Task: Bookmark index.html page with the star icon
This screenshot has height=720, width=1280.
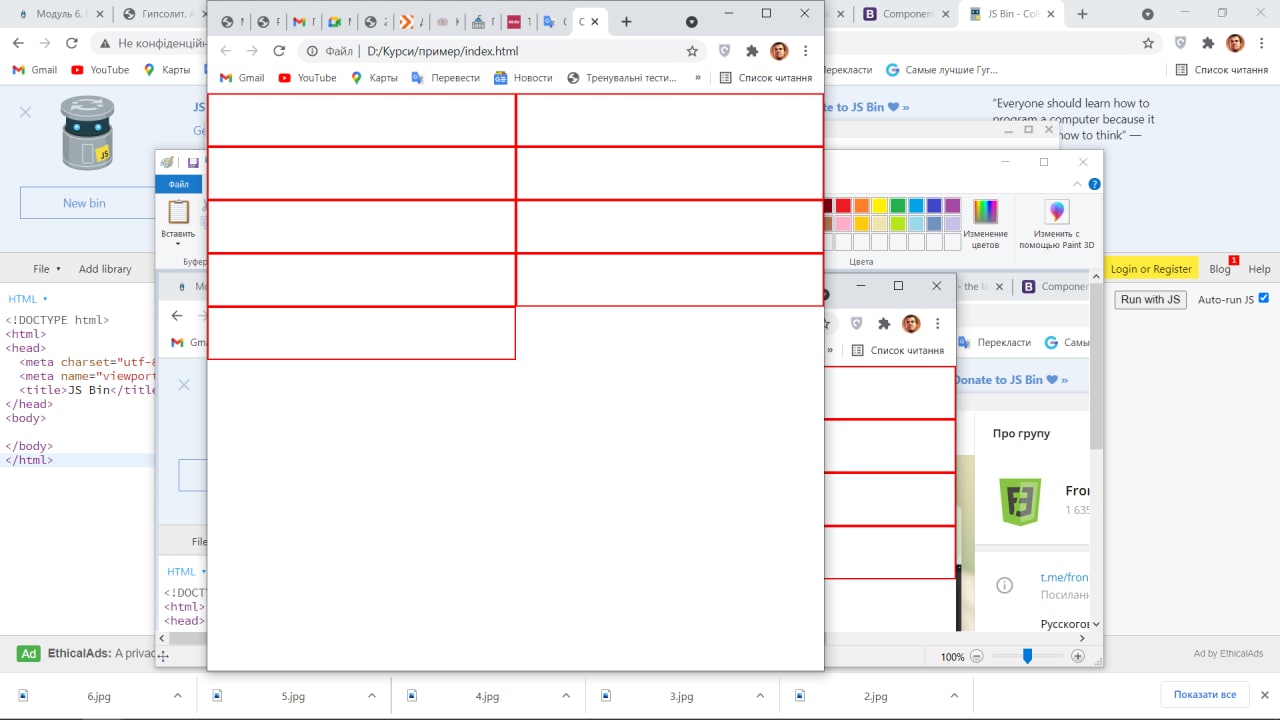Action: pyautogui.click(x=692, y=51)
